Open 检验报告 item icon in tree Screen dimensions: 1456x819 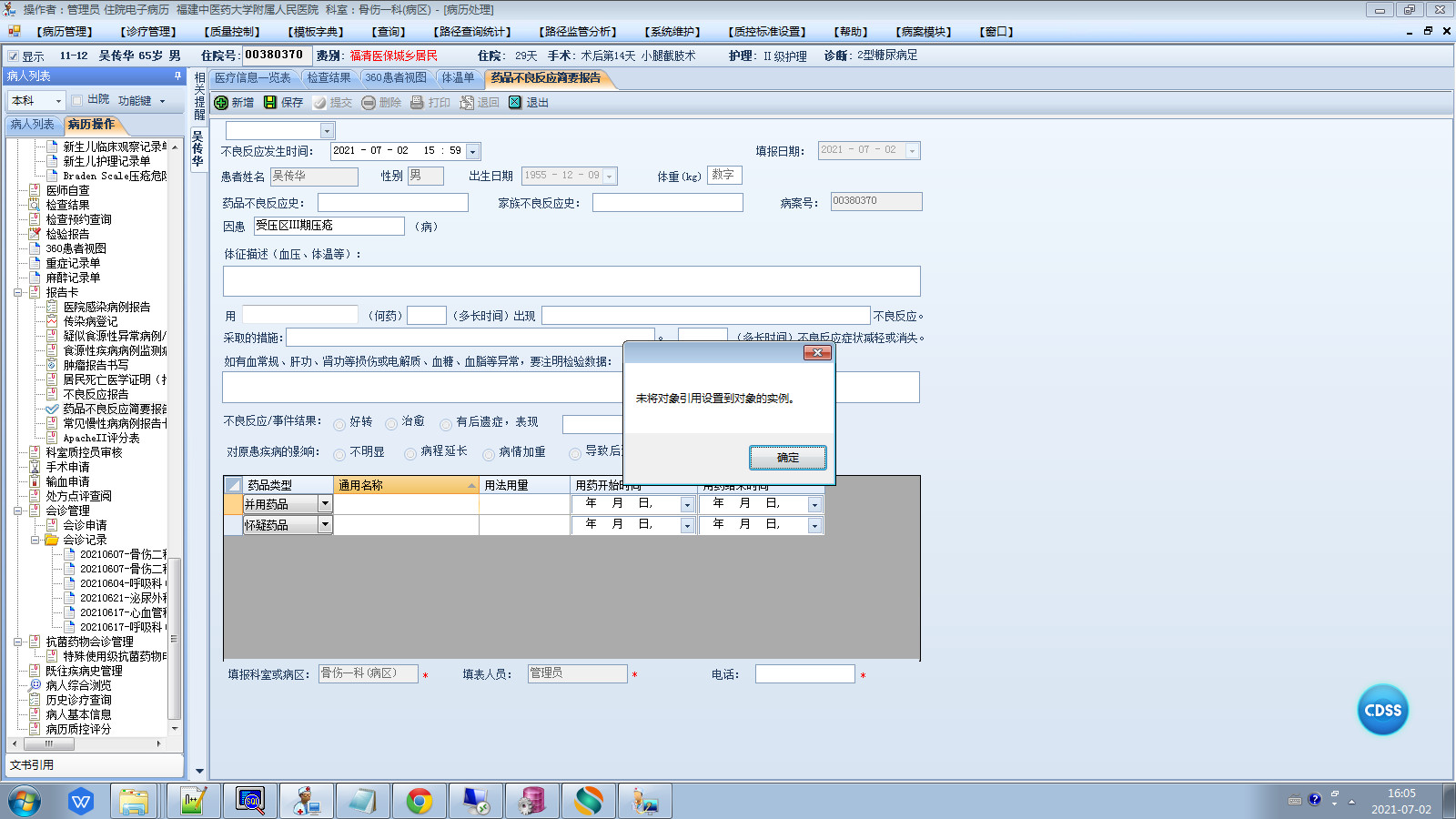(35, 234)
